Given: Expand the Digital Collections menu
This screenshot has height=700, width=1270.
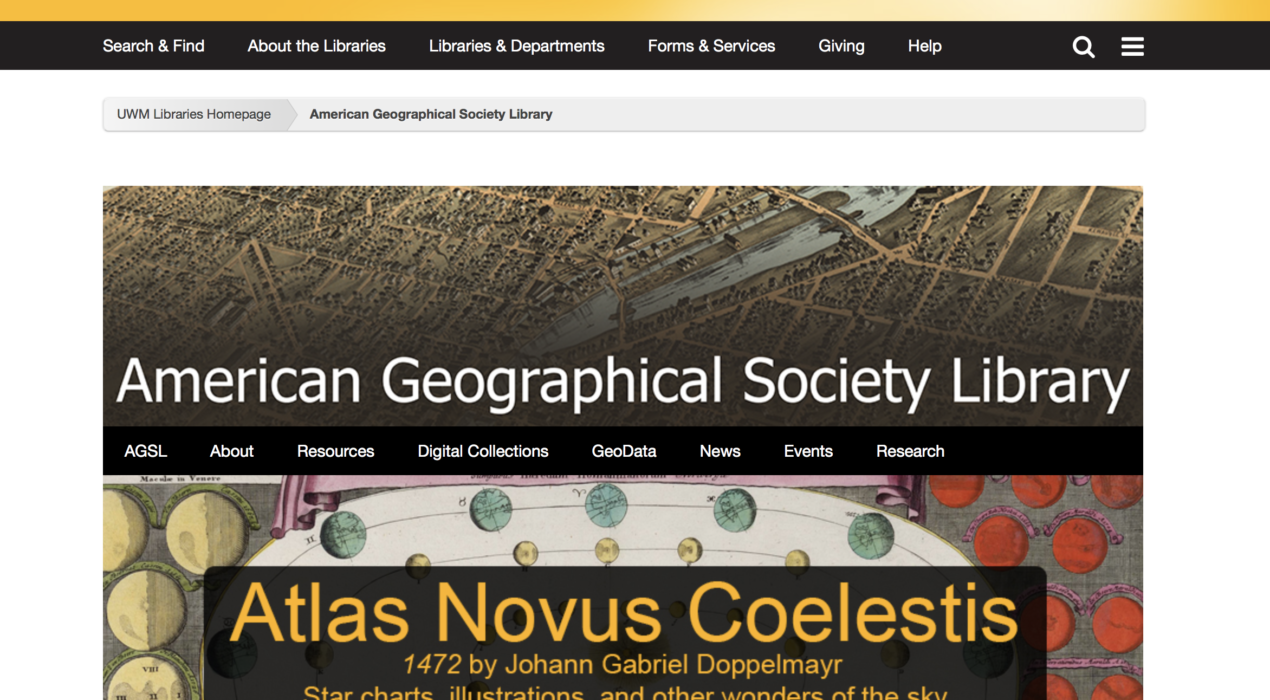Looking at the screenshot, I should click(x=483, y=451).
